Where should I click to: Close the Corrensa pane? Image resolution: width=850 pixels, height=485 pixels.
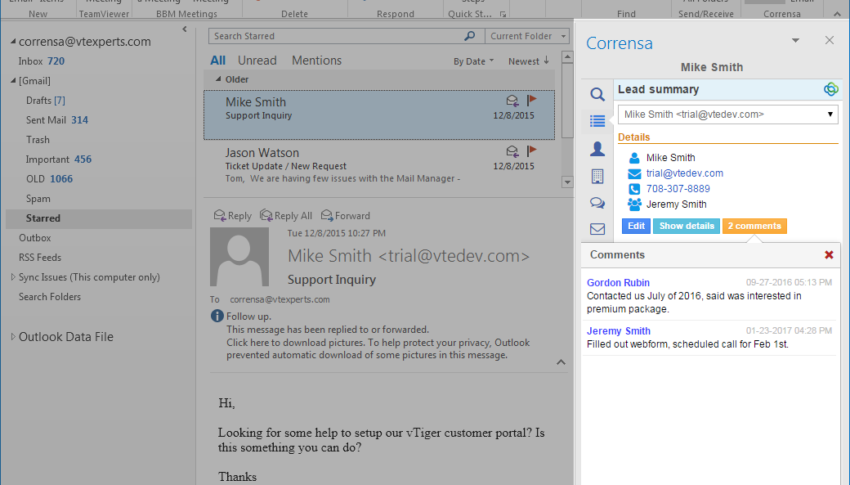[x=829, y=40]
